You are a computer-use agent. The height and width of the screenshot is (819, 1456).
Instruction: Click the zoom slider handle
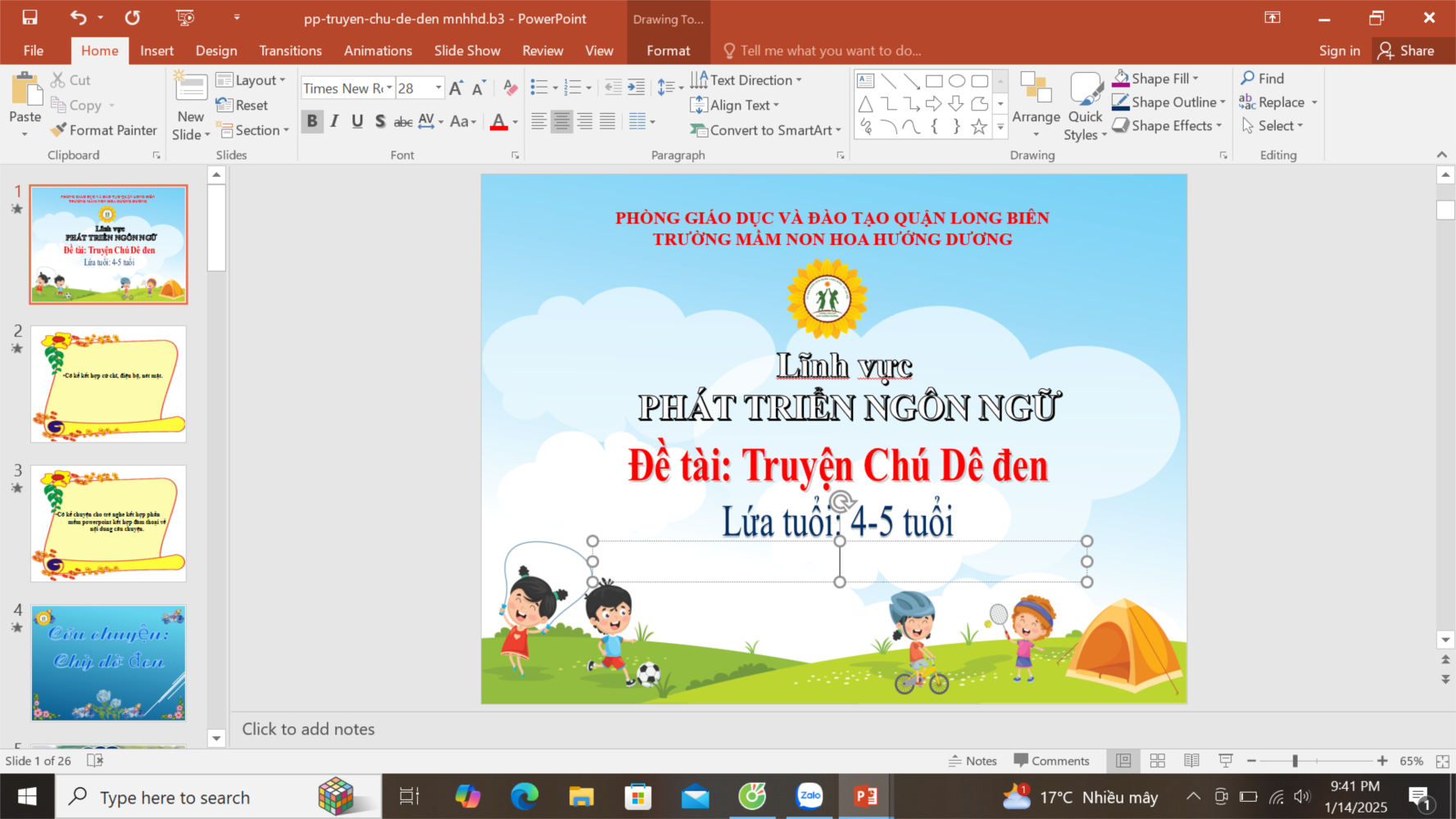point(1295,761)
